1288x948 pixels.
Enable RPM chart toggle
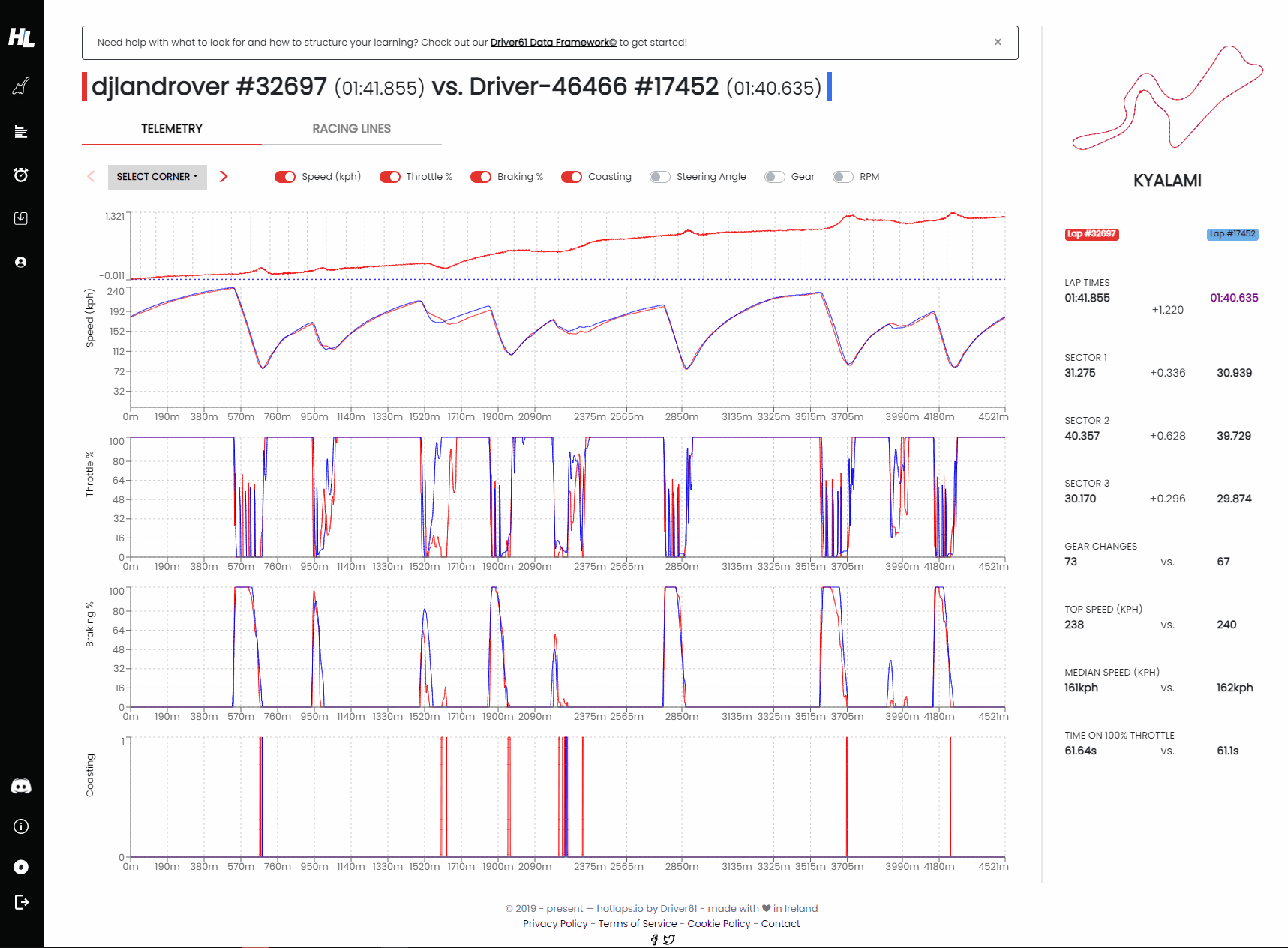point(843,177)
